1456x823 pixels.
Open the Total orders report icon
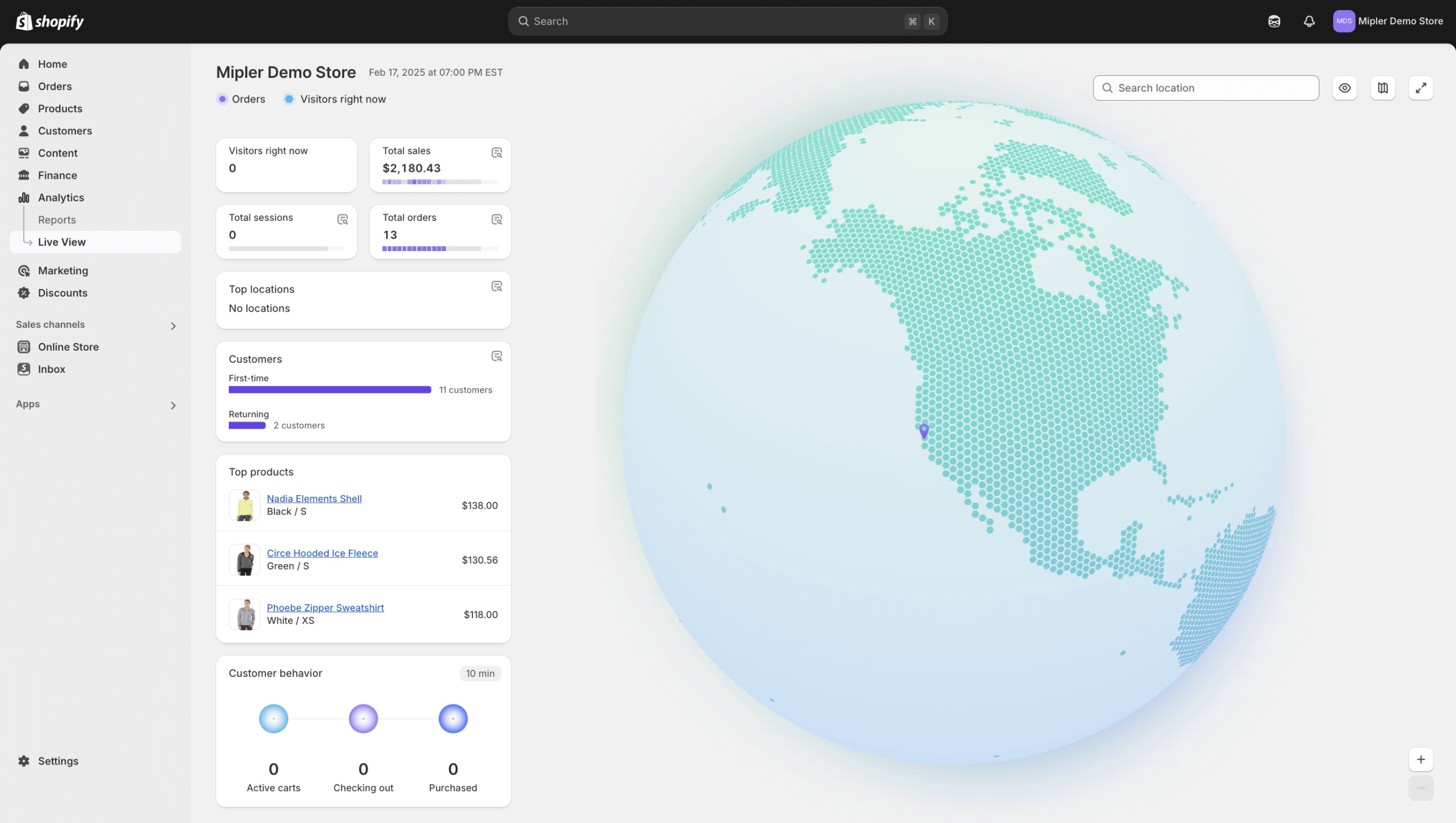tap(496, 220)
